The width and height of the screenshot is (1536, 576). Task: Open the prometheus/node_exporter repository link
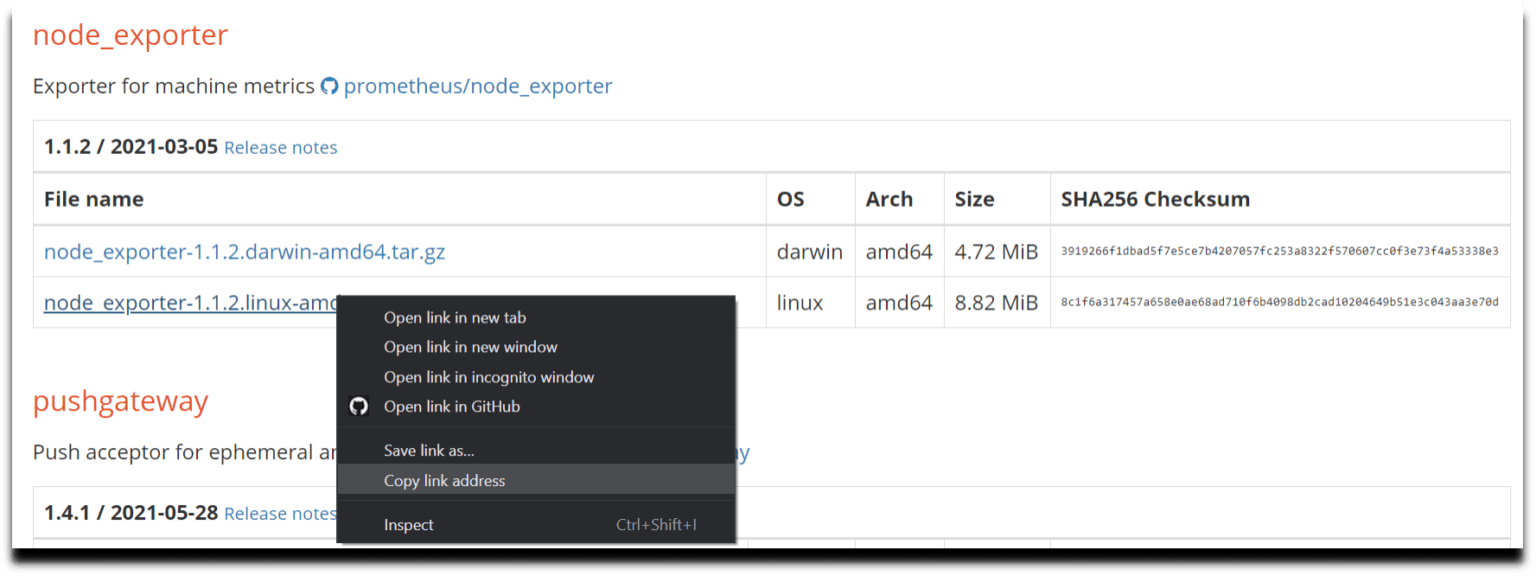click(477, 86)
